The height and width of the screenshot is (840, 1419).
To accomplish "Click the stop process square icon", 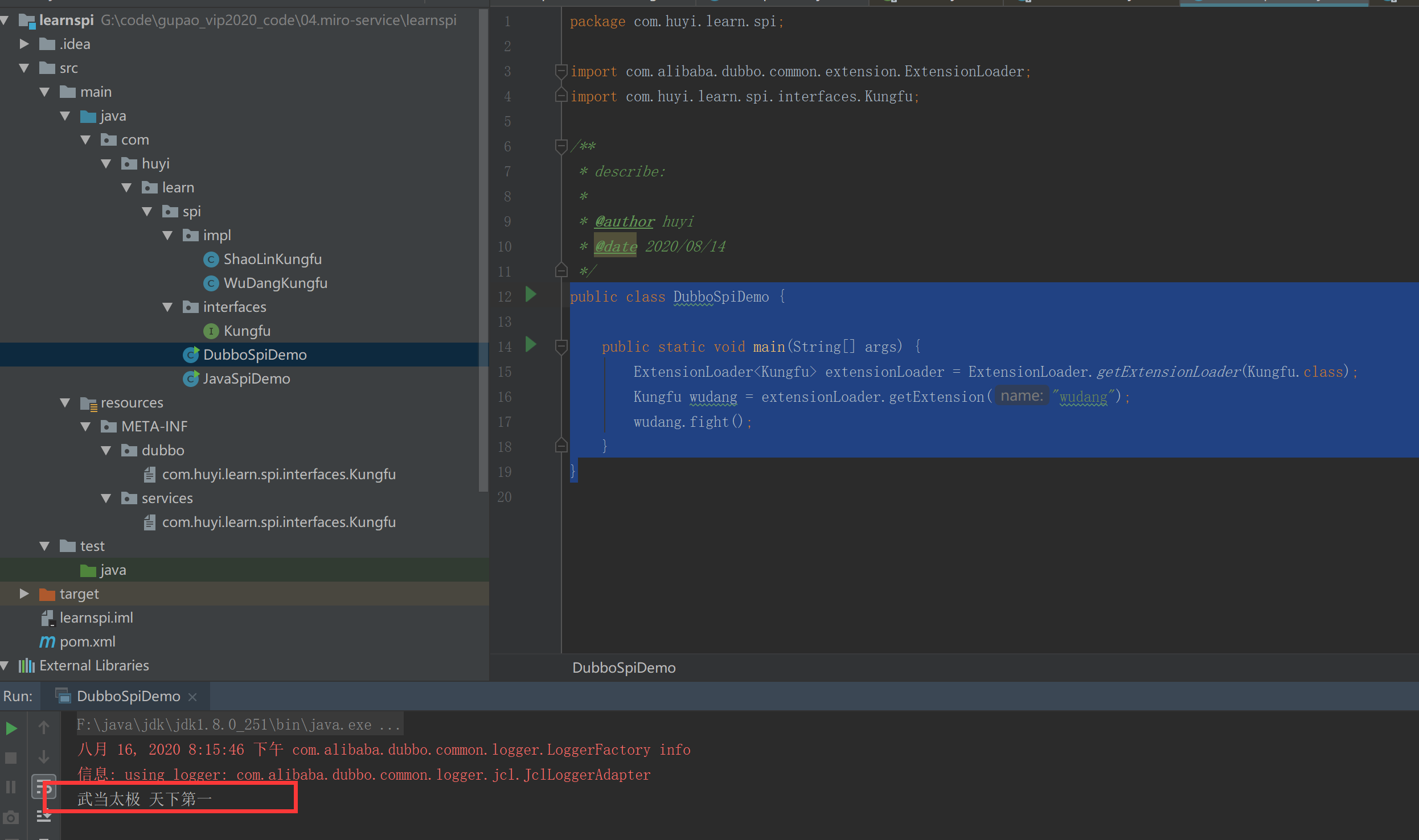I will tap(11, 757).
